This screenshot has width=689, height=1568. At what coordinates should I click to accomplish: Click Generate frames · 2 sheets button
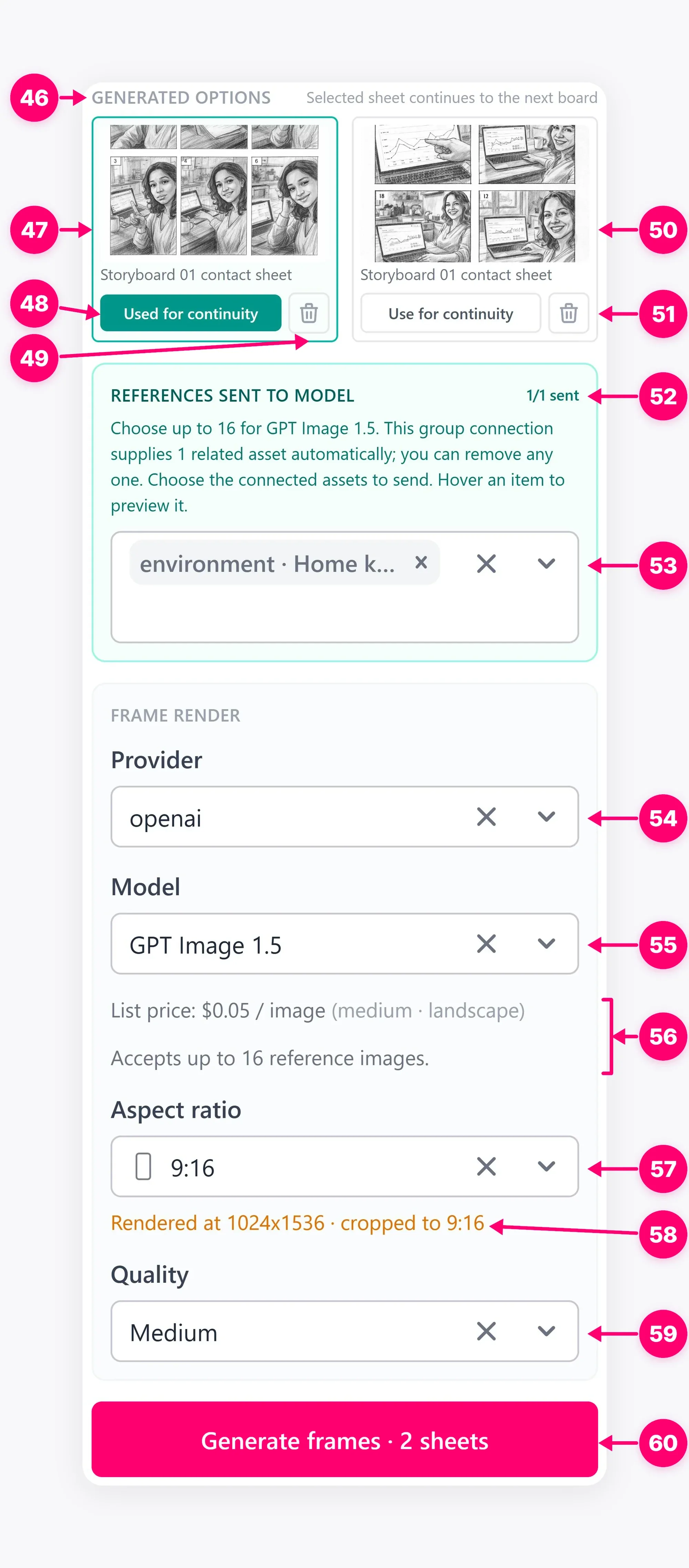pos(344,1440)
